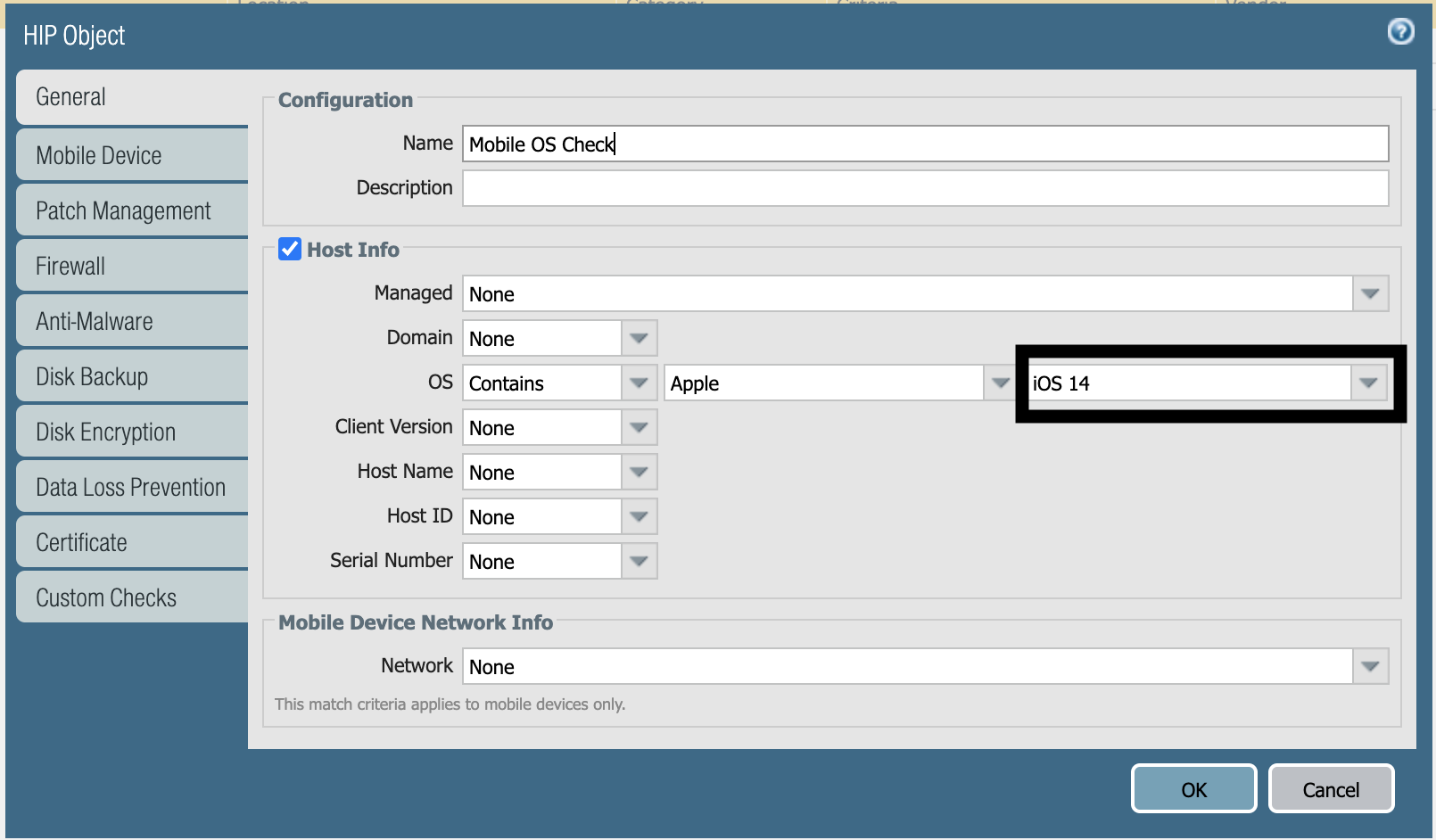Open the Data Loss Prevention tab

[x=129, y=487]
